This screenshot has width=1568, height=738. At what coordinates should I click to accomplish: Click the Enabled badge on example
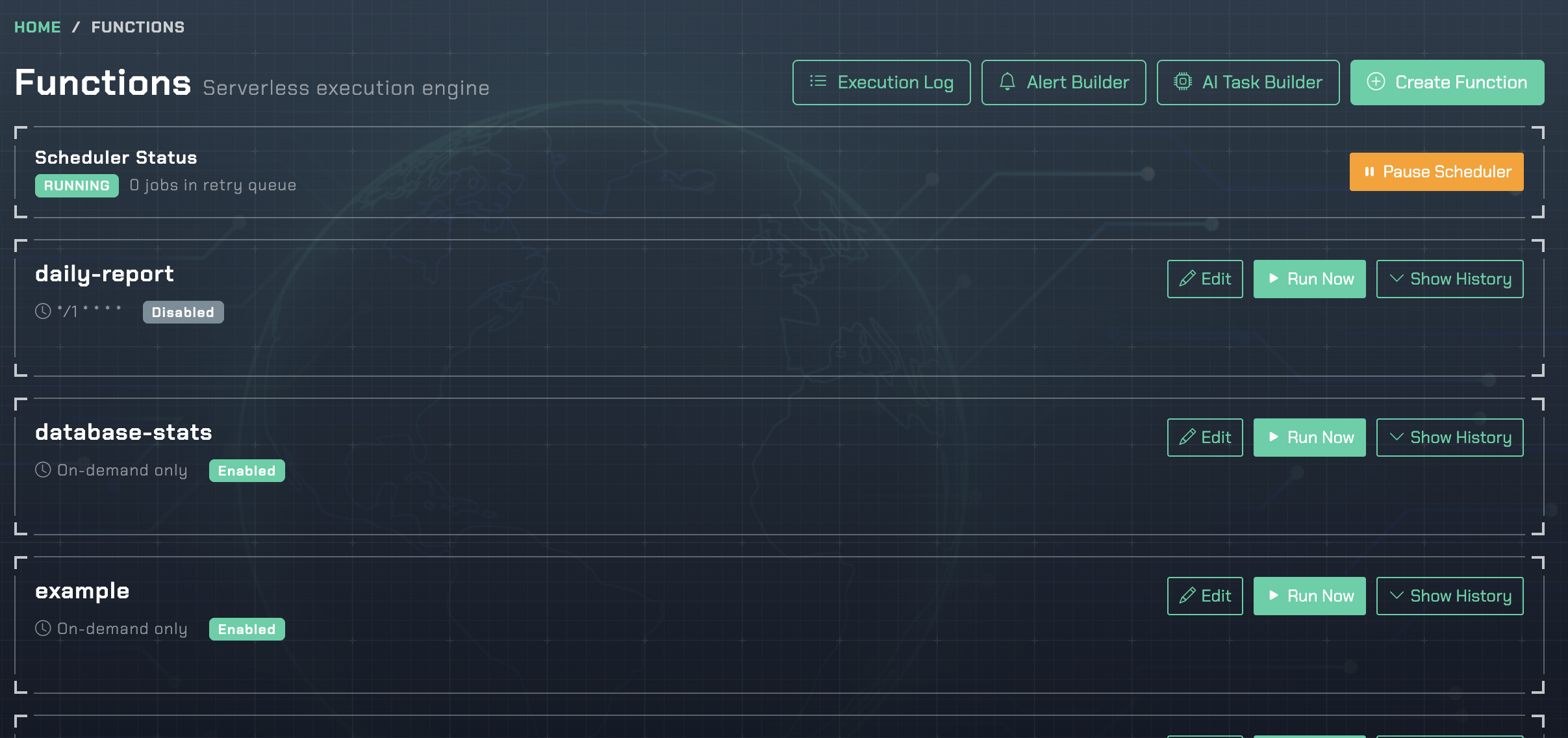pos(246,629)
